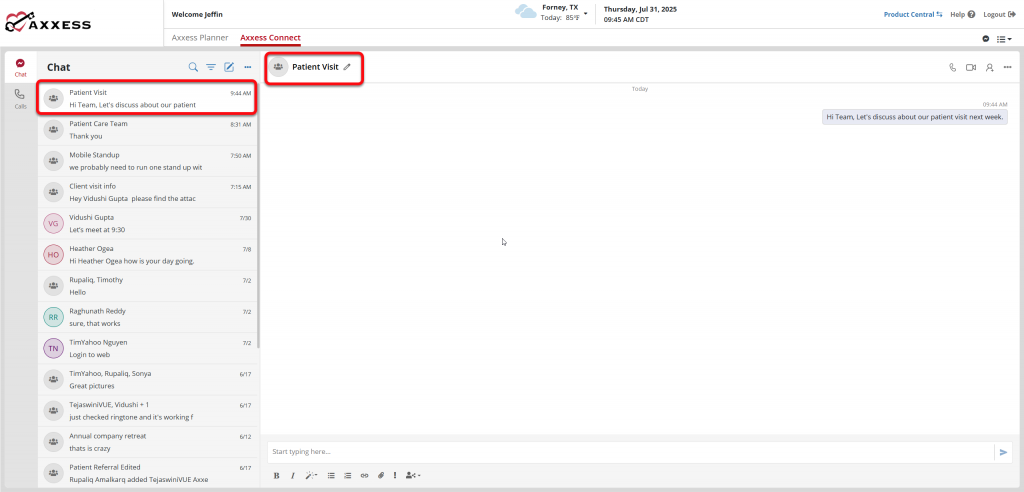Search chats with the magnifier icon
1024x492 pixels.
click(x=193, y=67)
